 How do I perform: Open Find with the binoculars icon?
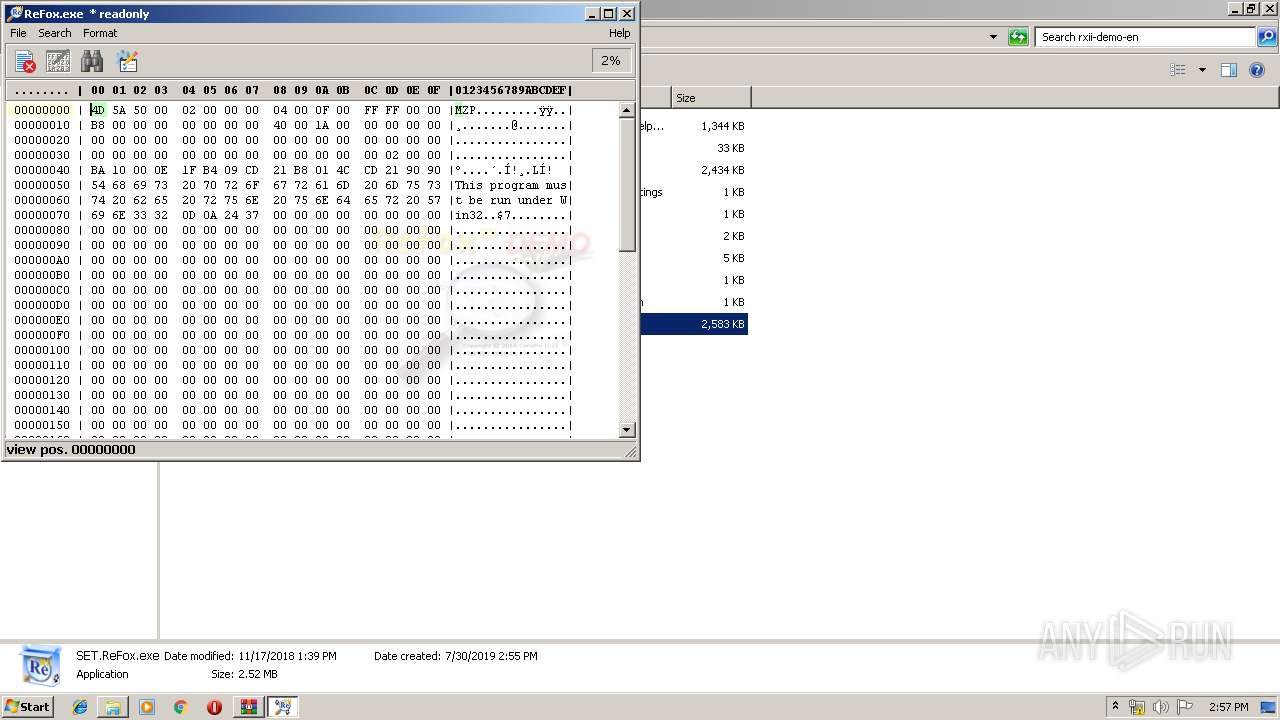[92, 61]
